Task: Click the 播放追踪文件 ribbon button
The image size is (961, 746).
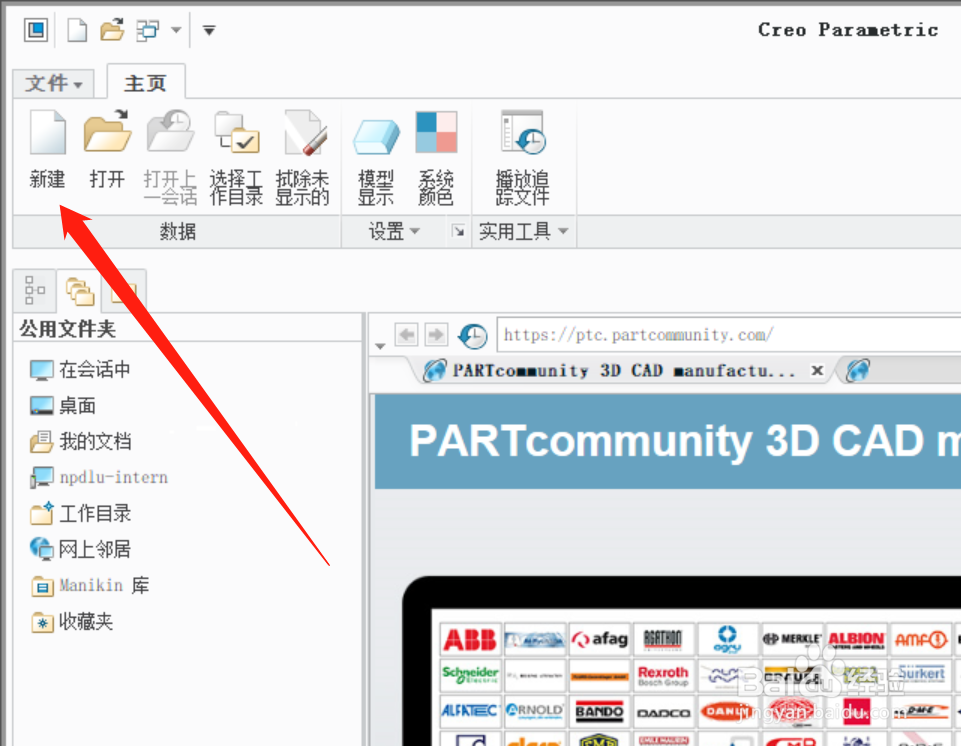Action: click(522, 158)
